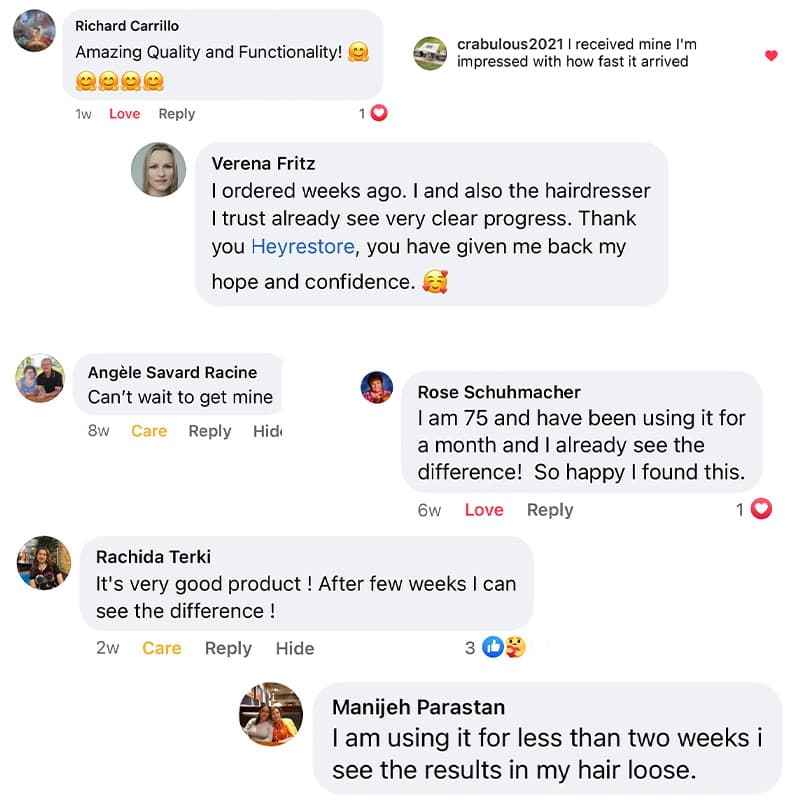
Task: Click the Rachida Terki name link
Action: pos(153,557)
